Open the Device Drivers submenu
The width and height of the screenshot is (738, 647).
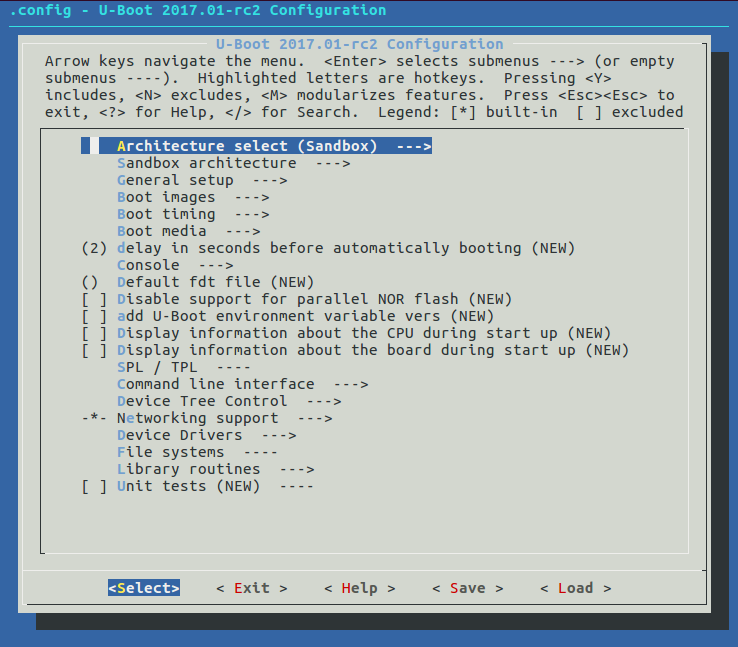(x=207, y=435)
